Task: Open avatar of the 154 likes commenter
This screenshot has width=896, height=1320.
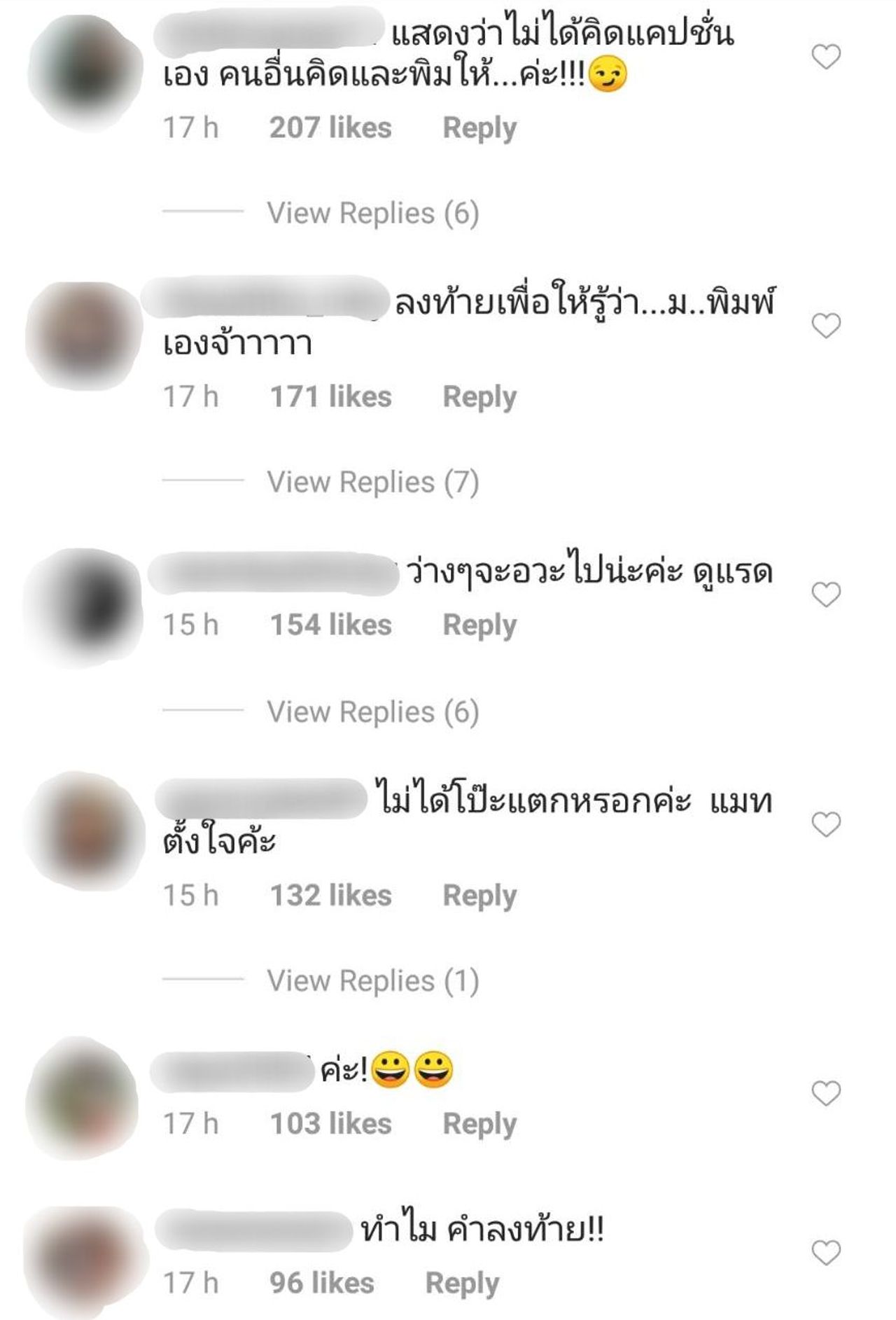Action: tap(84, 608)
